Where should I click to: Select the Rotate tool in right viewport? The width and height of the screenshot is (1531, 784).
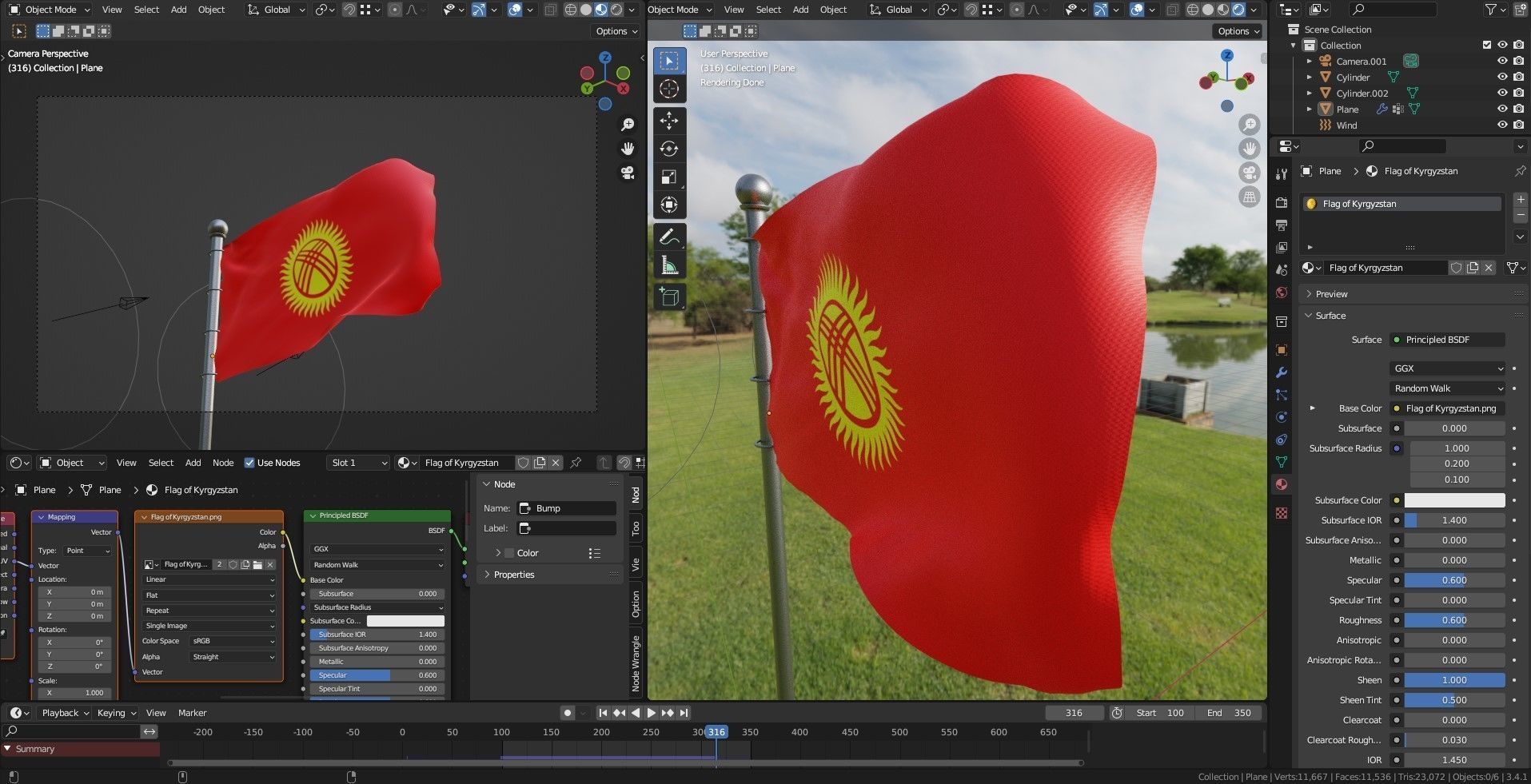[669, 149]
